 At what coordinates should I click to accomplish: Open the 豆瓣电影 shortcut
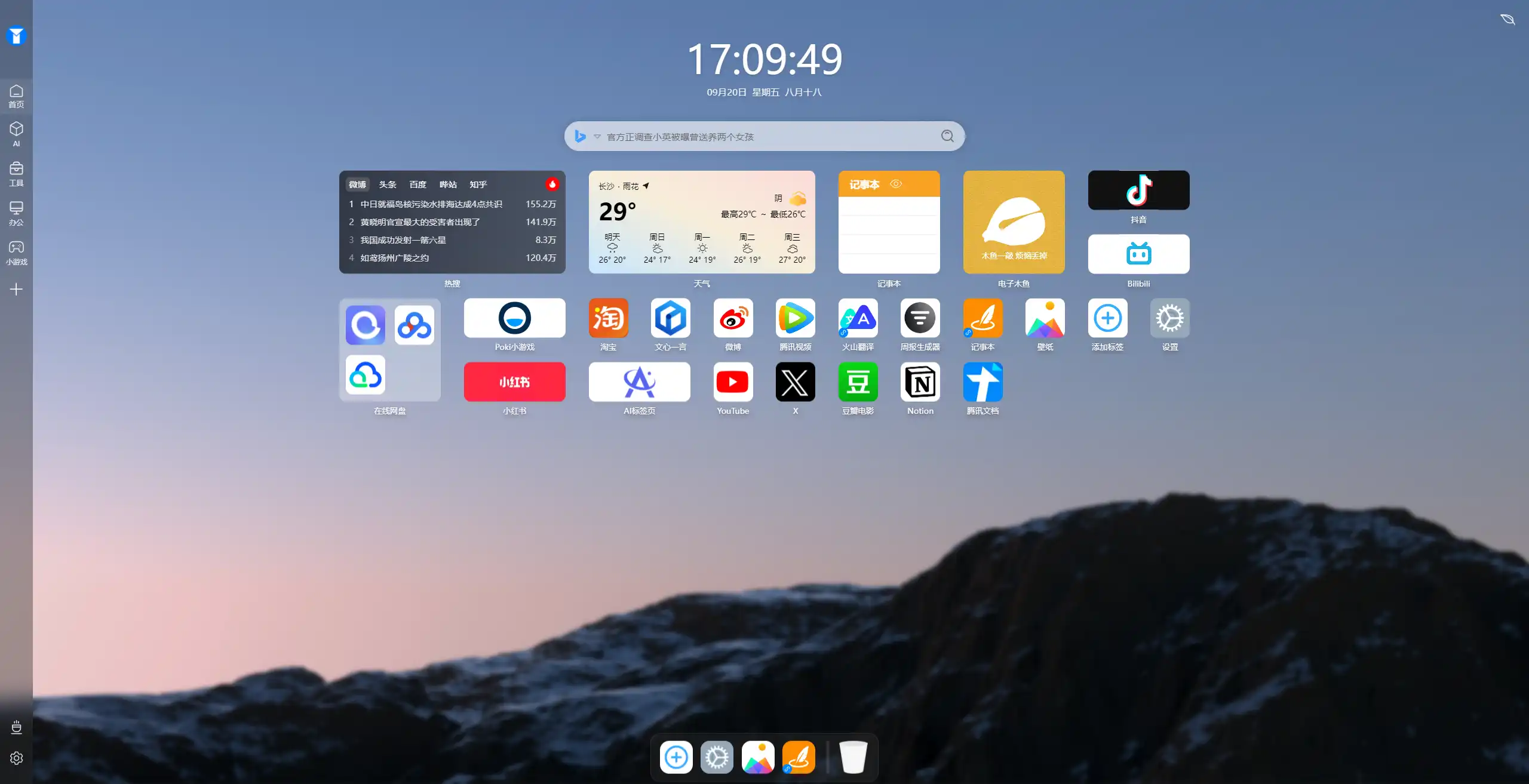(x=858, y=382)
